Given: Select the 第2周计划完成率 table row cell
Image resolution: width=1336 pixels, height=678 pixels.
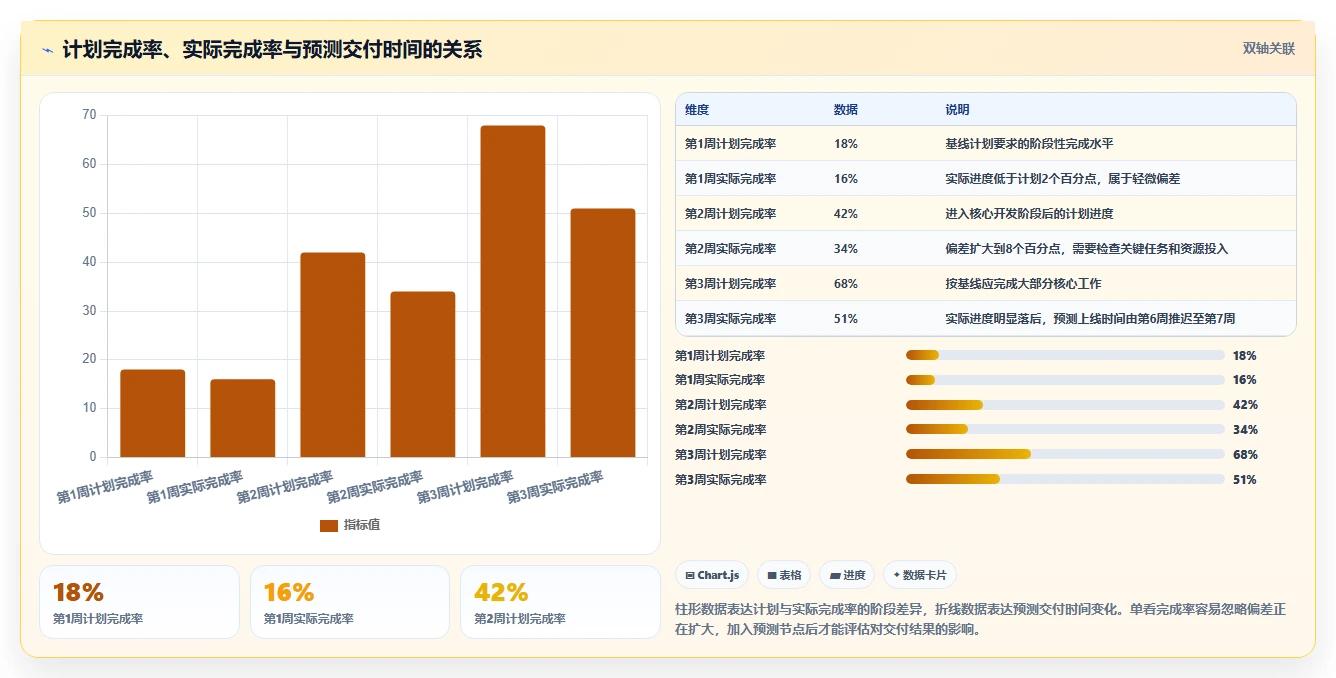Looking at the screenshot, I should (730, 214).
